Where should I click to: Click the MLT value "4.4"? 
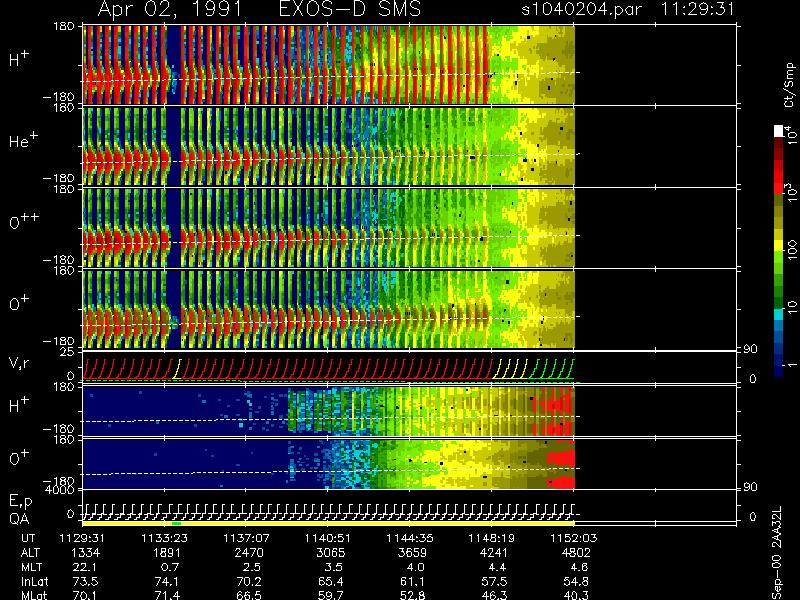[x=497, y=567]
